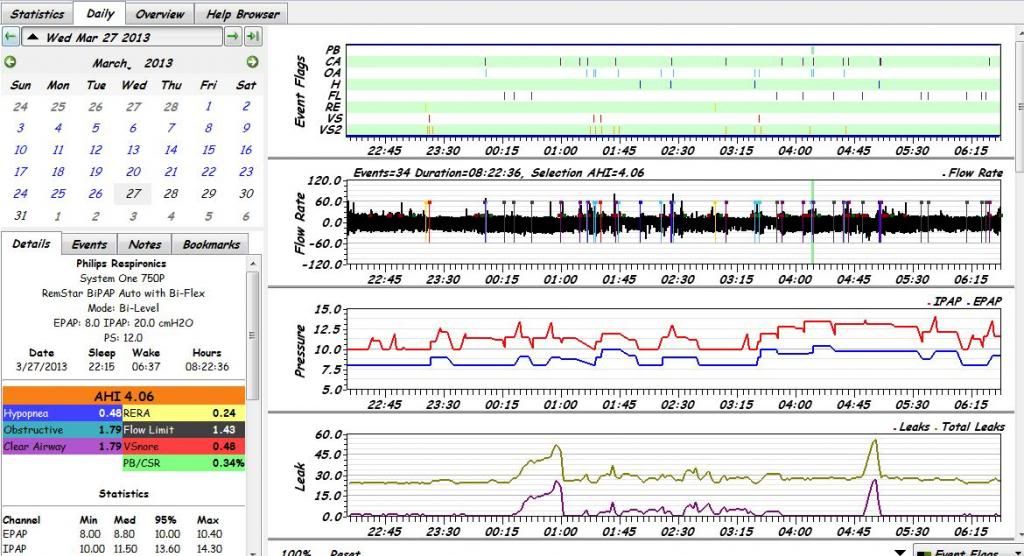This screenshot has height=556, width=1024.
Task: Click the Flow Rate graph title
Action: tap(300, 223)
